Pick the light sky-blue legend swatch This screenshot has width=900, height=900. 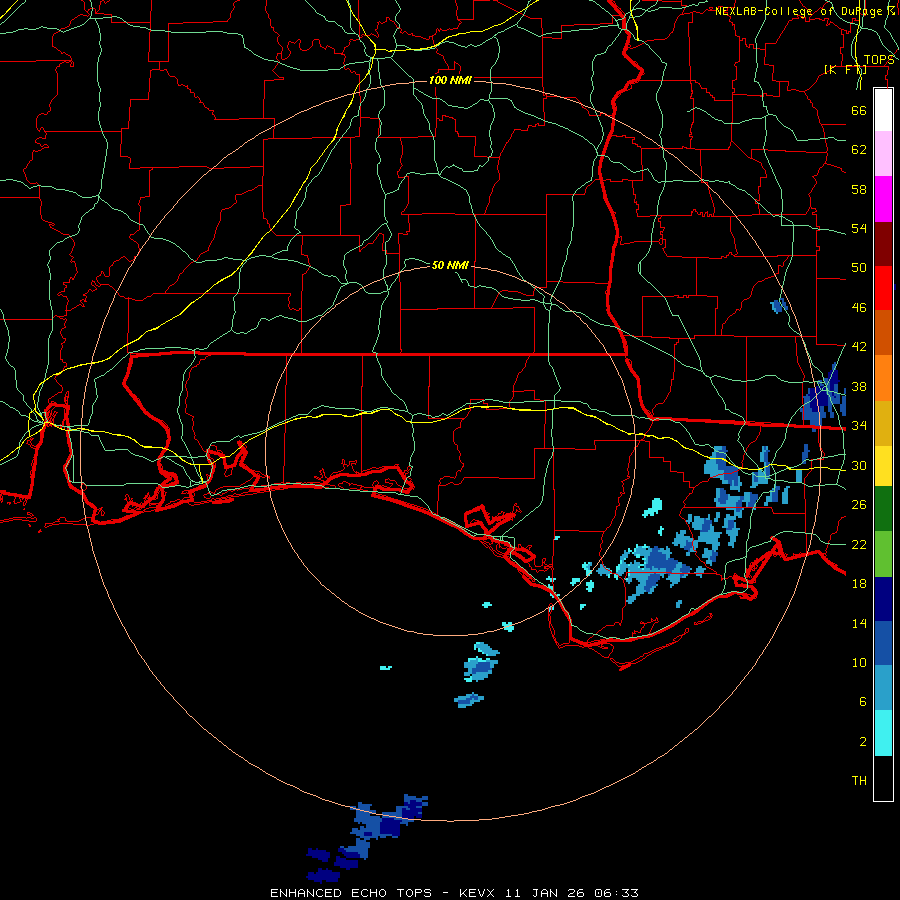click(x=883, y=688)
